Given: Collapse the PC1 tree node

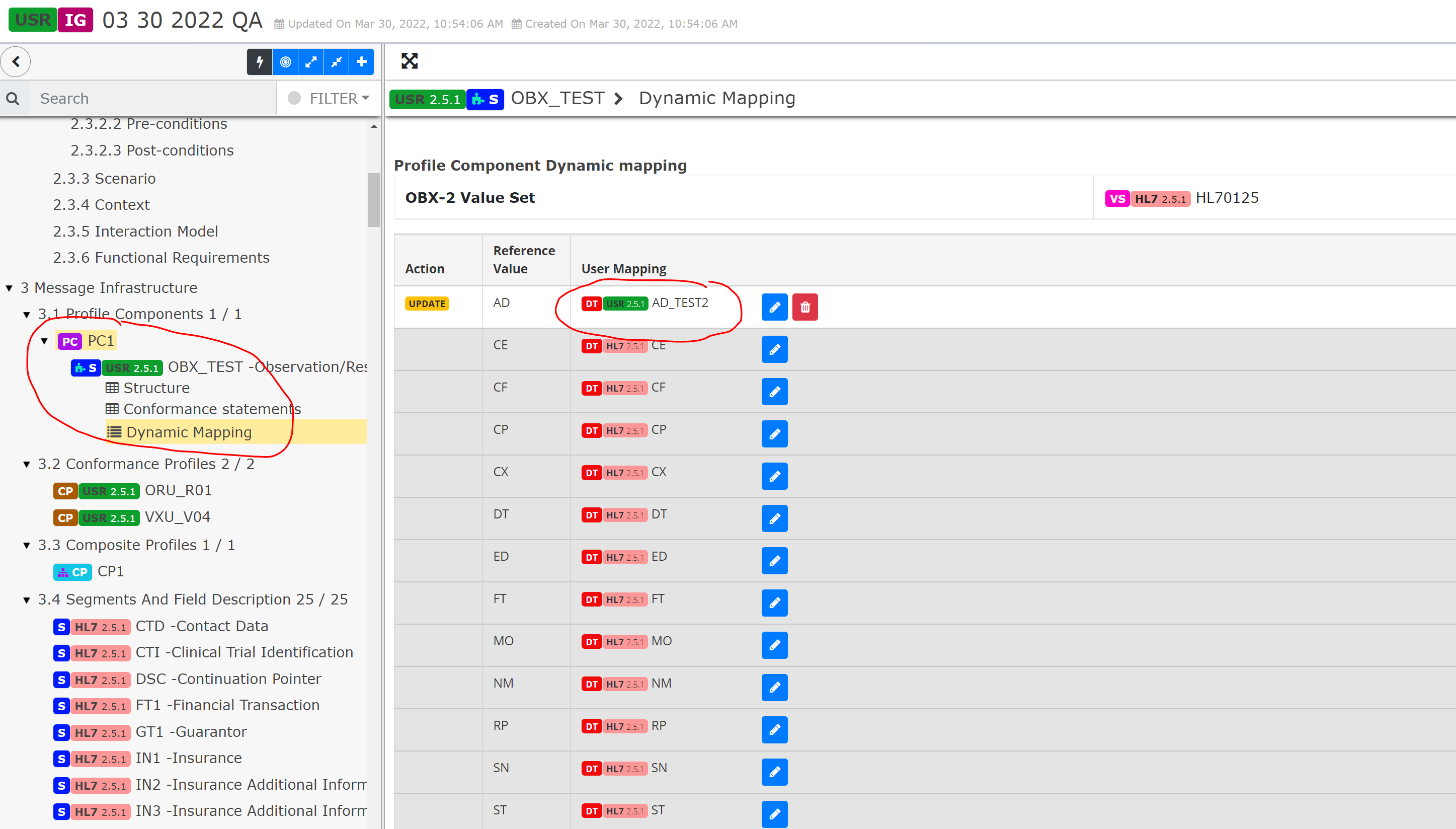Looking at the screenshot, I should click(x=45, y=340).
